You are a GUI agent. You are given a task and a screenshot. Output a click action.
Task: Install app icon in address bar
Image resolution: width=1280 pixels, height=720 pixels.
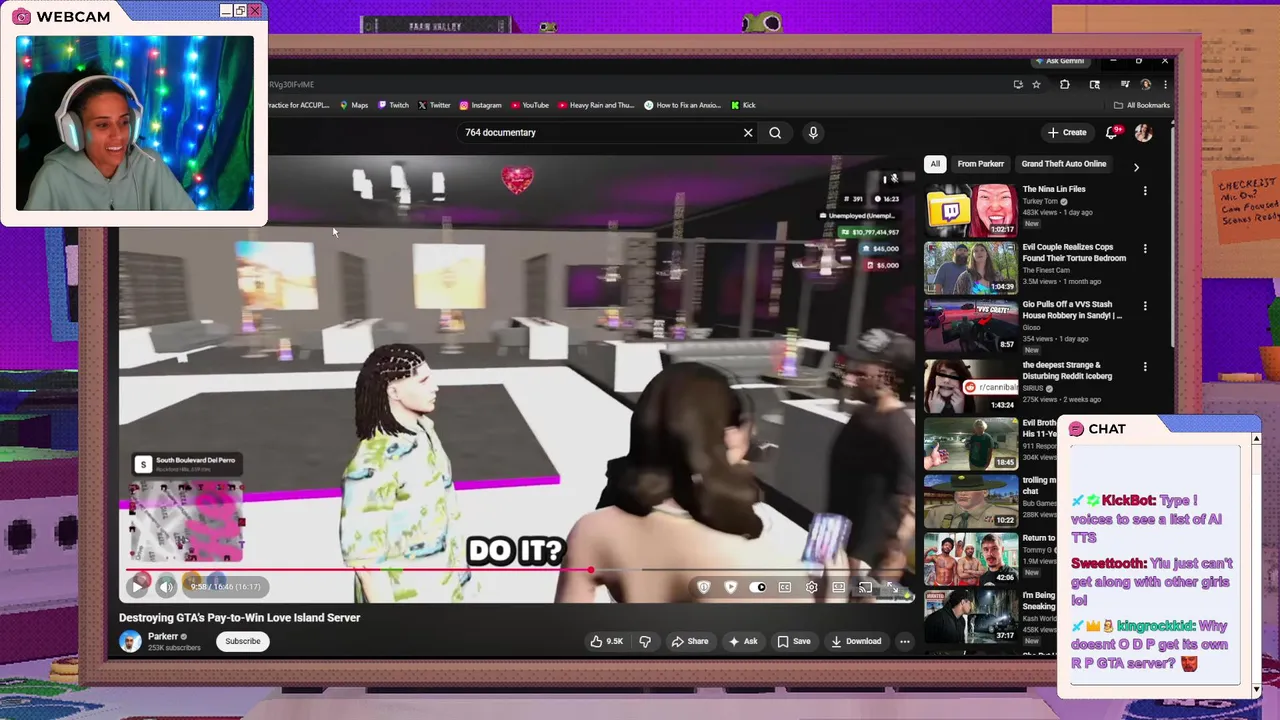pyautogui.click(x=1017, y=85)
